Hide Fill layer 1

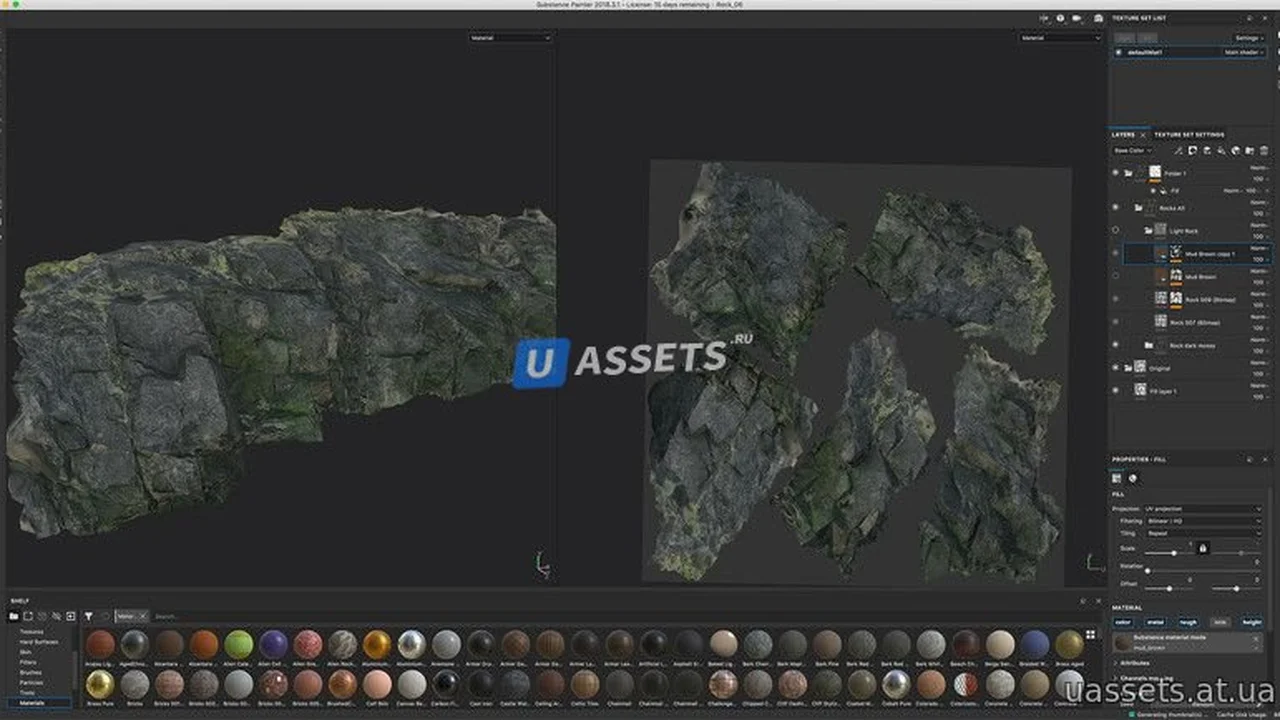pyautogui.click(x=1115, y=390)
